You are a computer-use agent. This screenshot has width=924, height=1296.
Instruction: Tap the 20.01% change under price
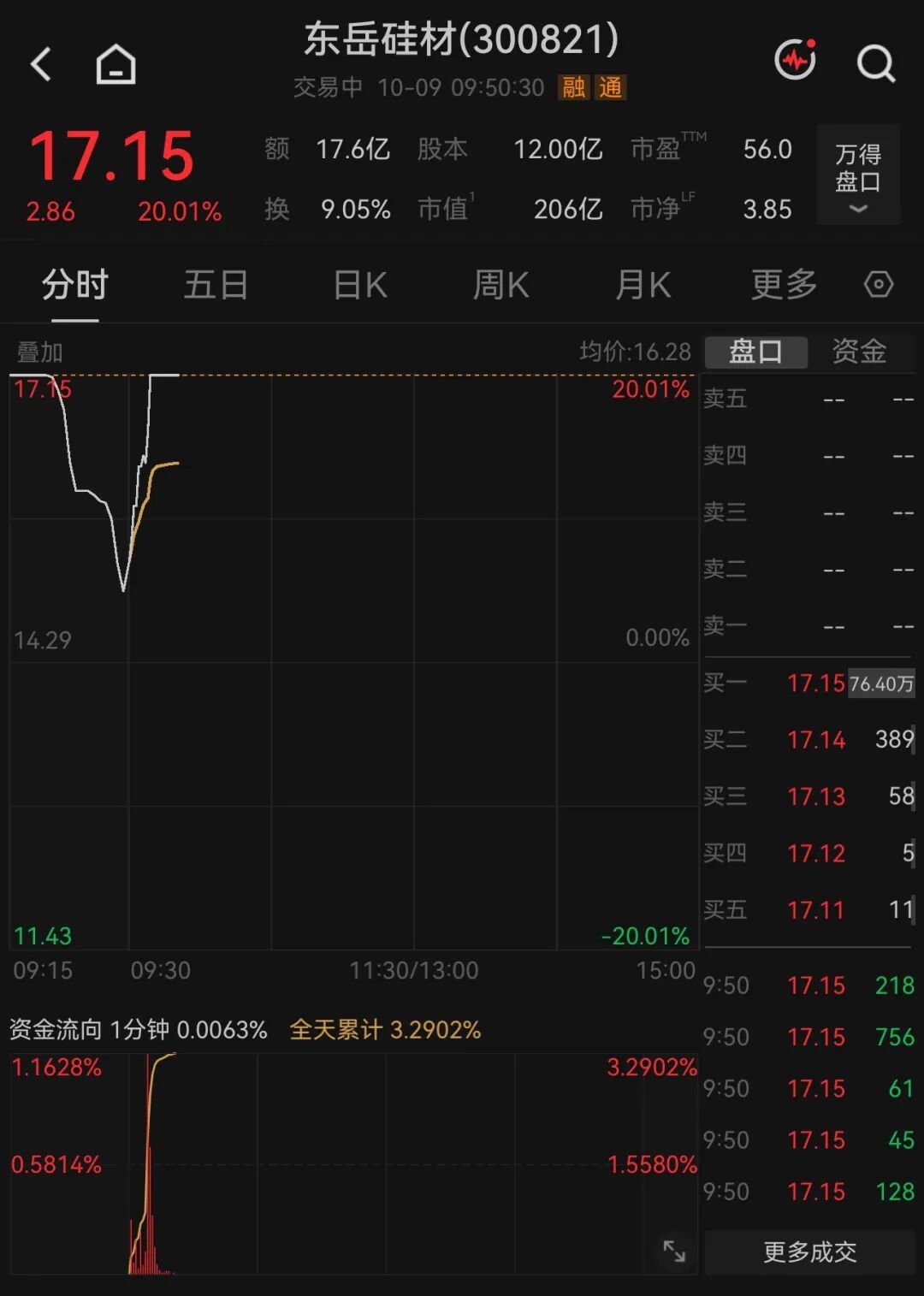point(180,211)
